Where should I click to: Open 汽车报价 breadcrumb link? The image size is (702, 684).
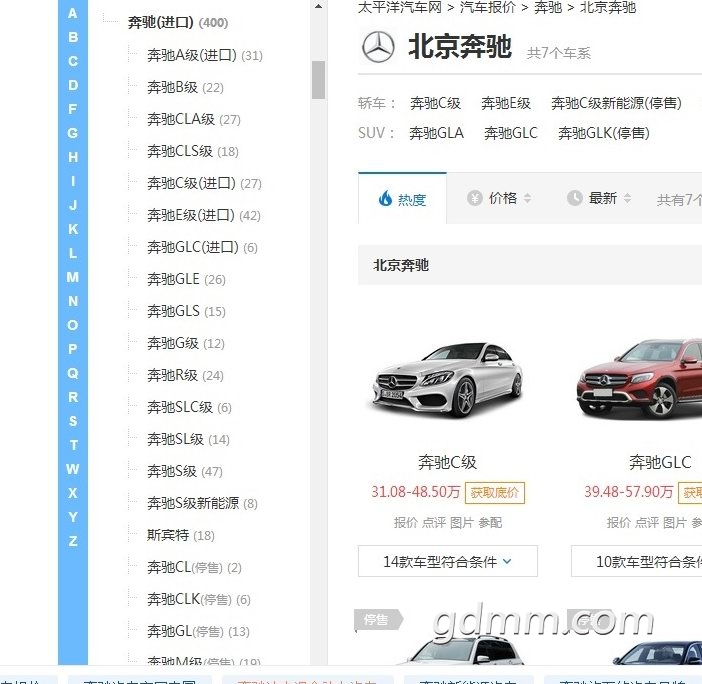coord(488,7)
